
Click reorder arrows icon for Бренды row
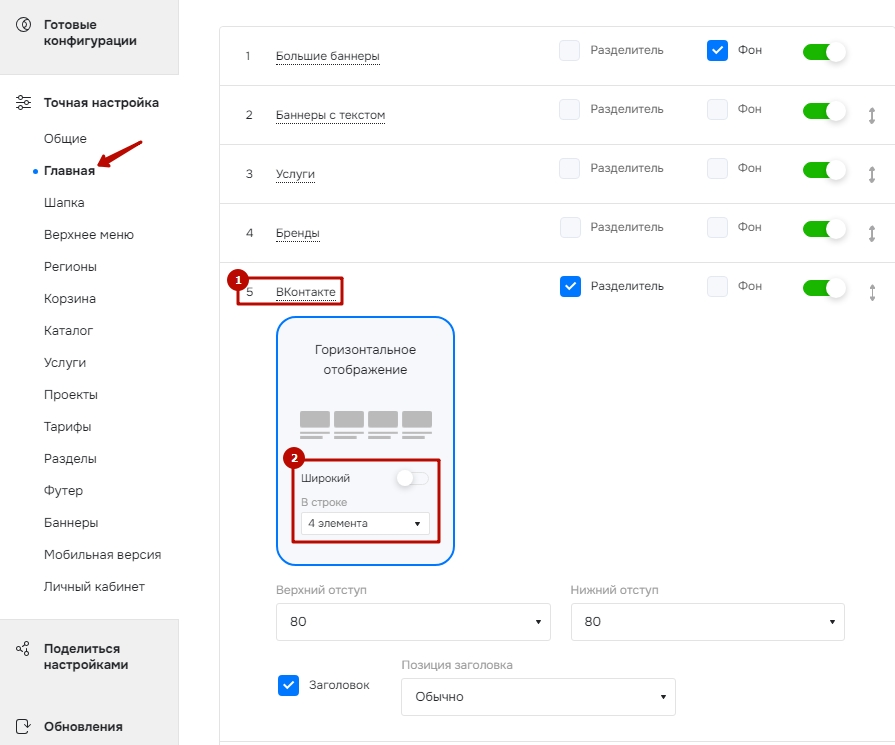click(x=872, y=233)
